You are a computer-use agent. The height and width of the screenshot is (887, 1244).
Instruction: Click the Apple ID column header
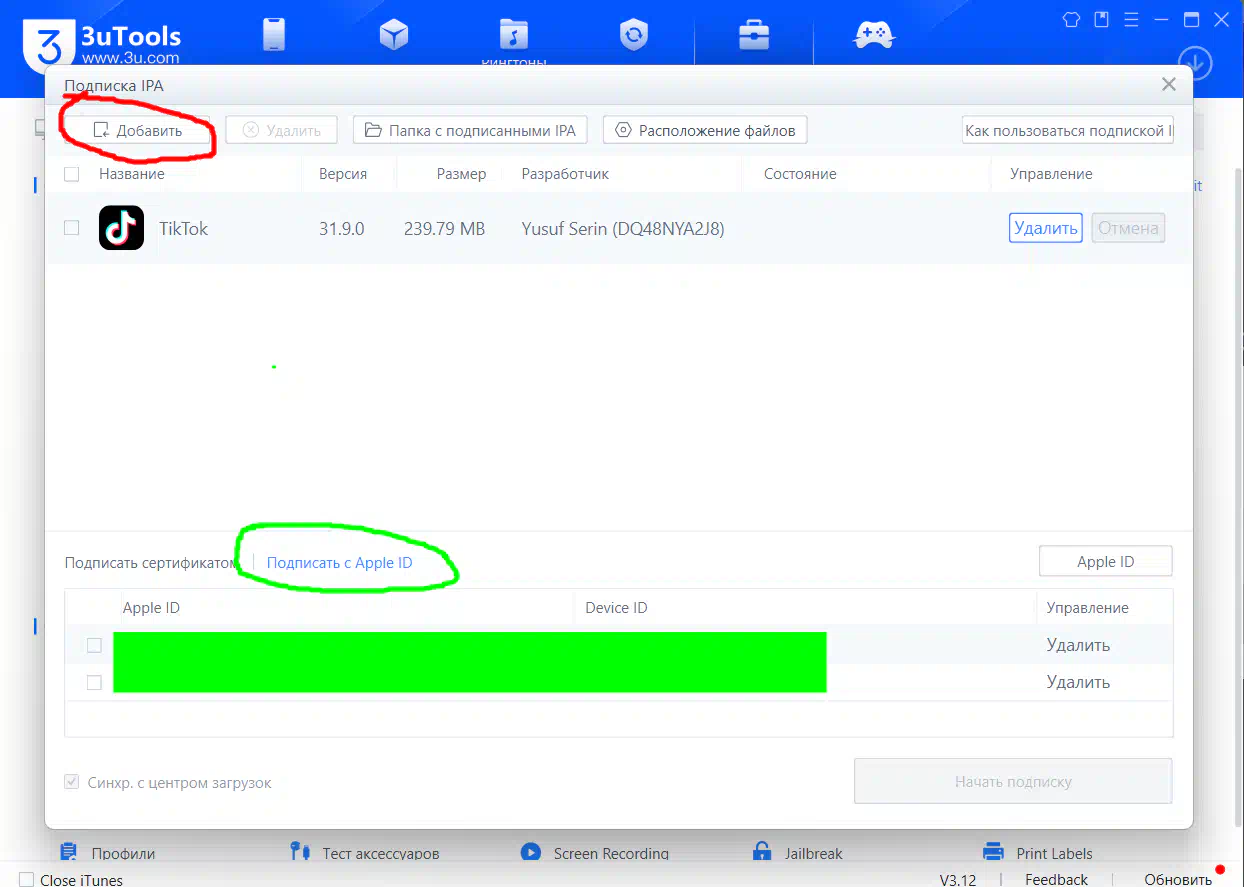pyautogui.click(x=151, y=607)
